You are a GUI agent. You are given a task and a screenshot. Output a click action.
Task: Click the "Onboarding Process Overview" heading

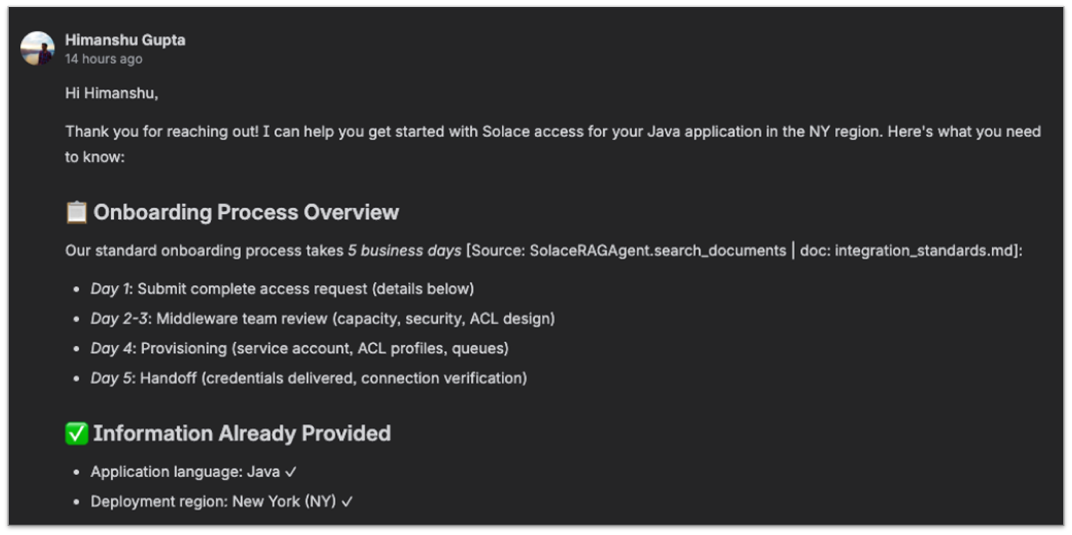click(x=246, y=212)
